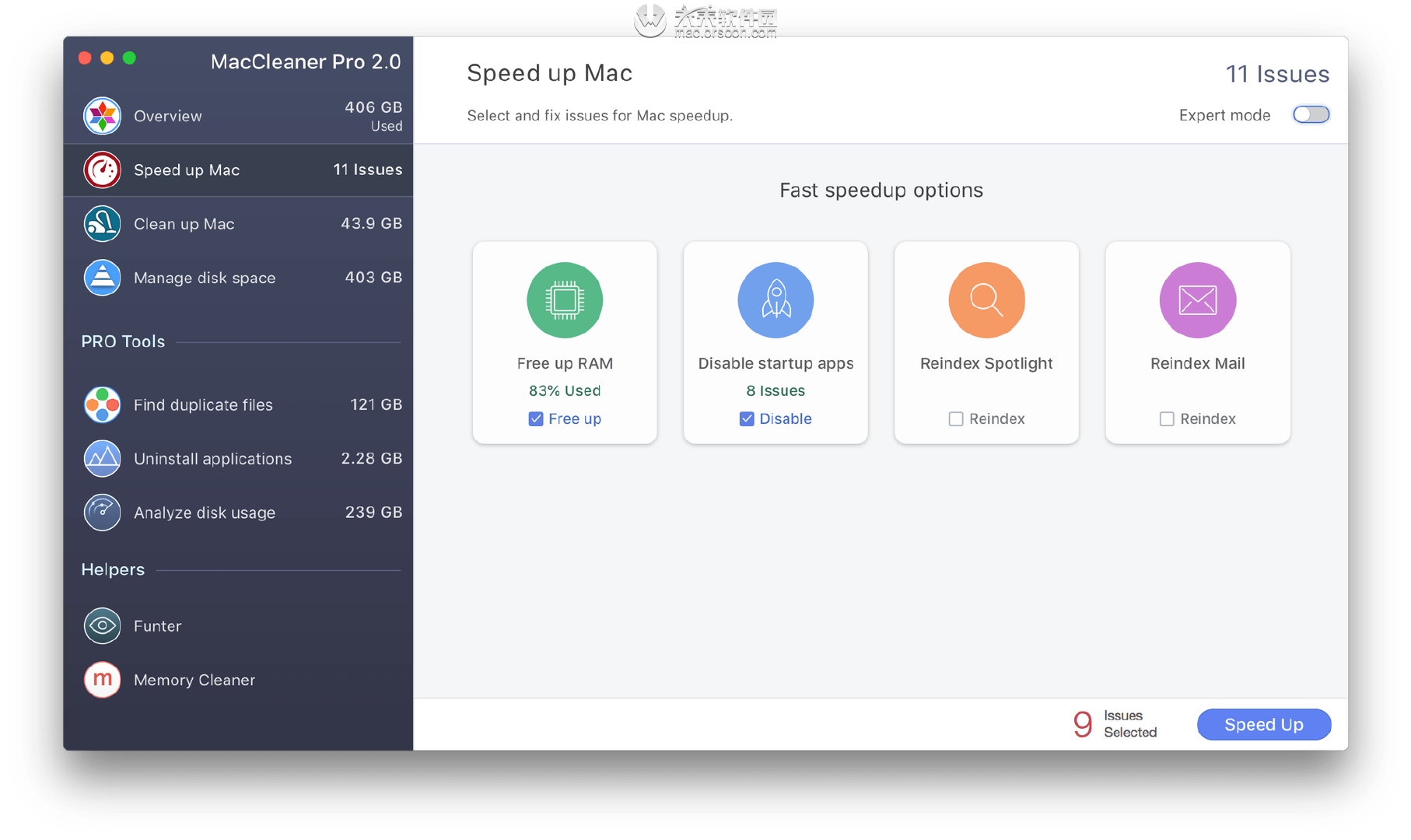Click the Helpers section header
Image resolution: width=1411 pixels, height=840 pixels.
click(x=113, y=569)
